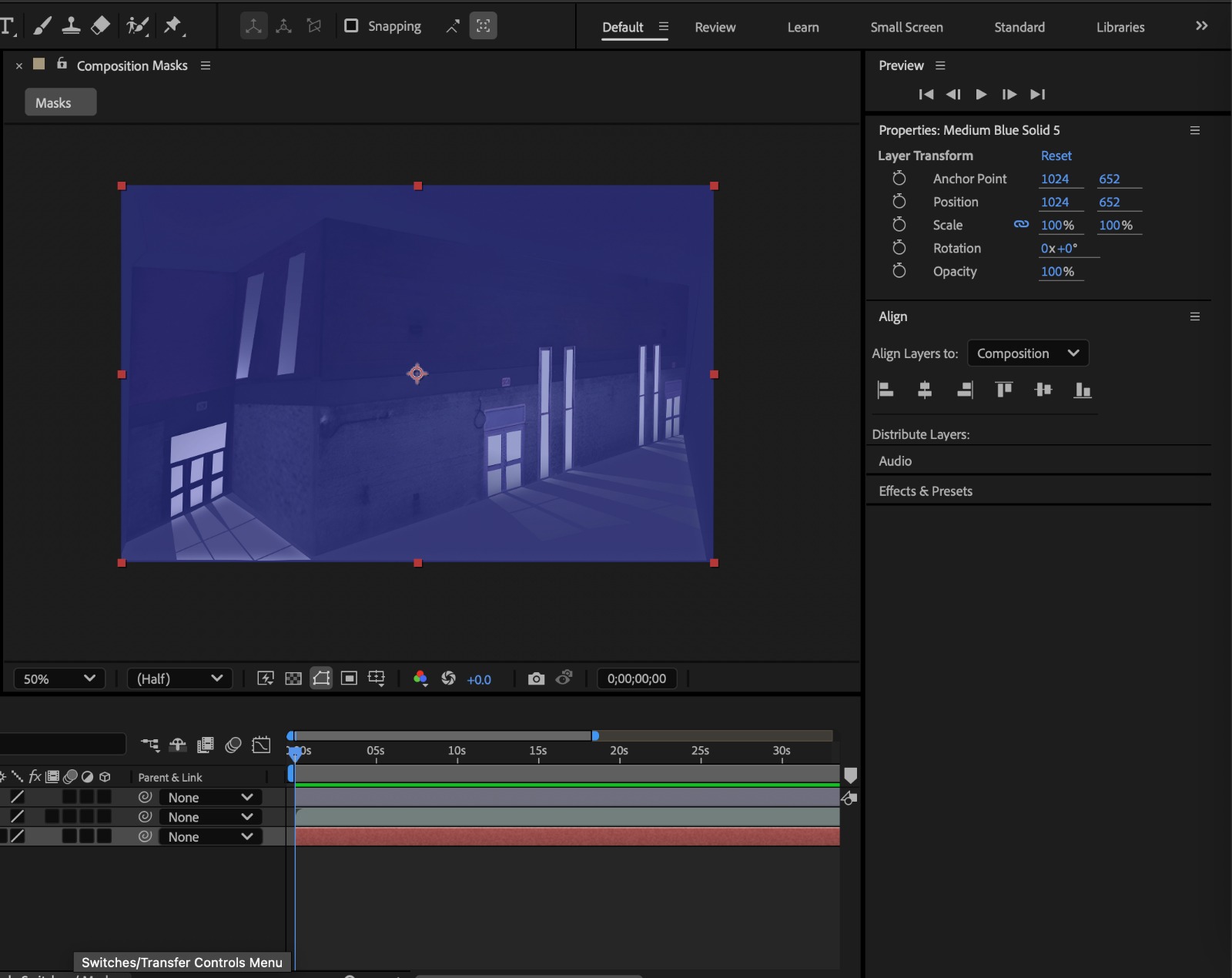Select the Clone Stamp tool
This screenshot has height=978, width=1232.
tap(71, 26)
